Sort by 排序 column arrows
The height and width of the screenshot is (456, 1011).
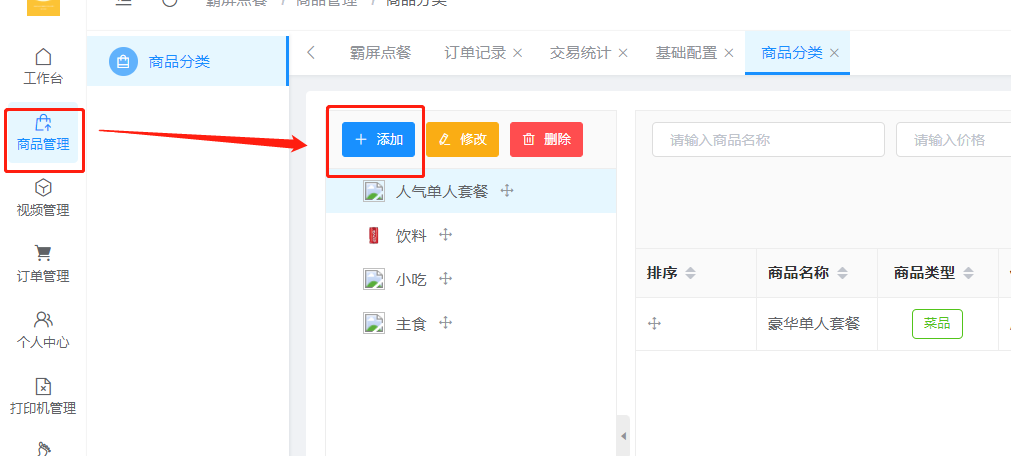pos(691,273)
